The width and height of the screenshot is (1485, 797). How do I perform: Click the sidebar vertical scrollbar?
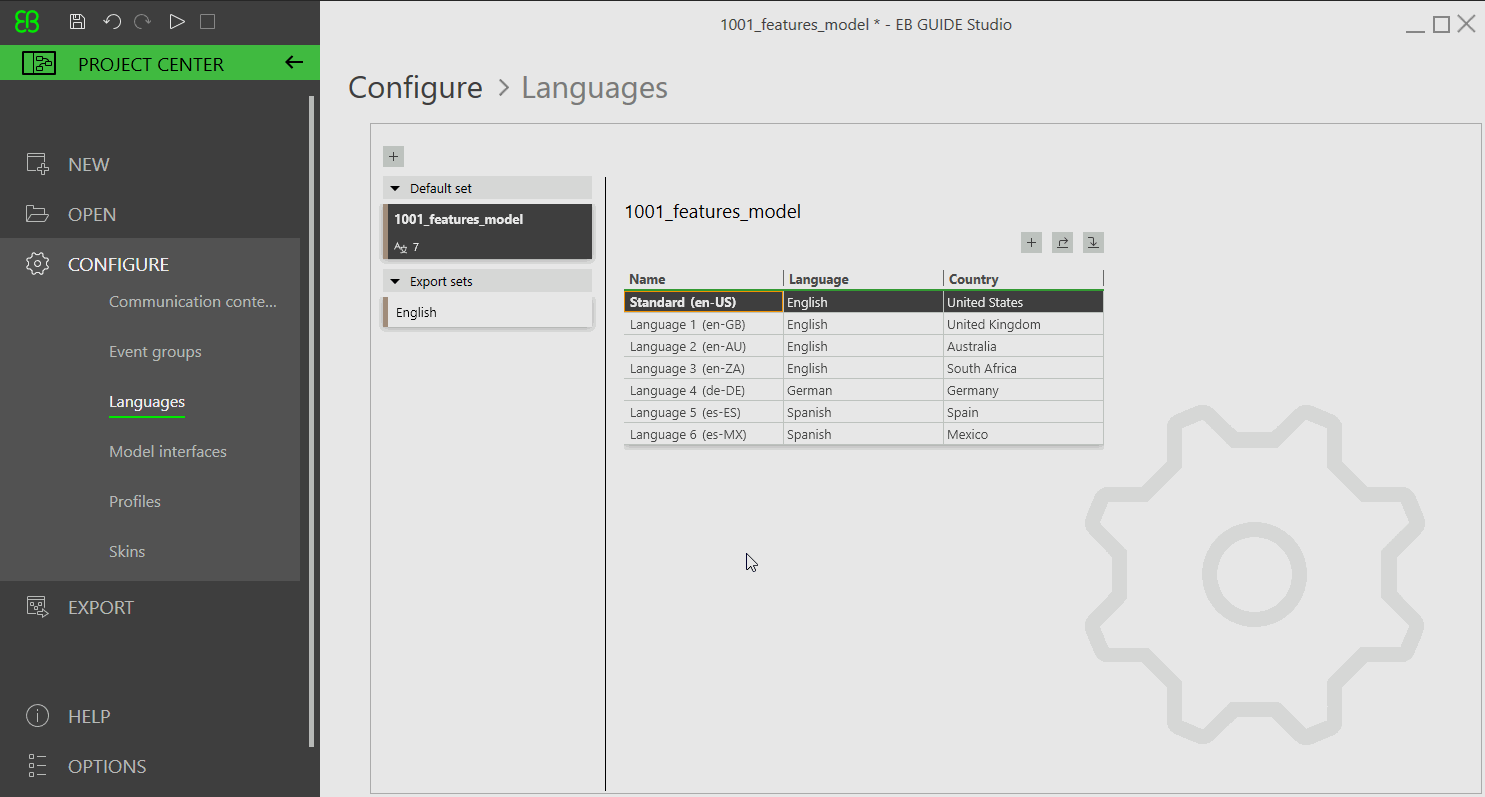[x=311, y=420]
